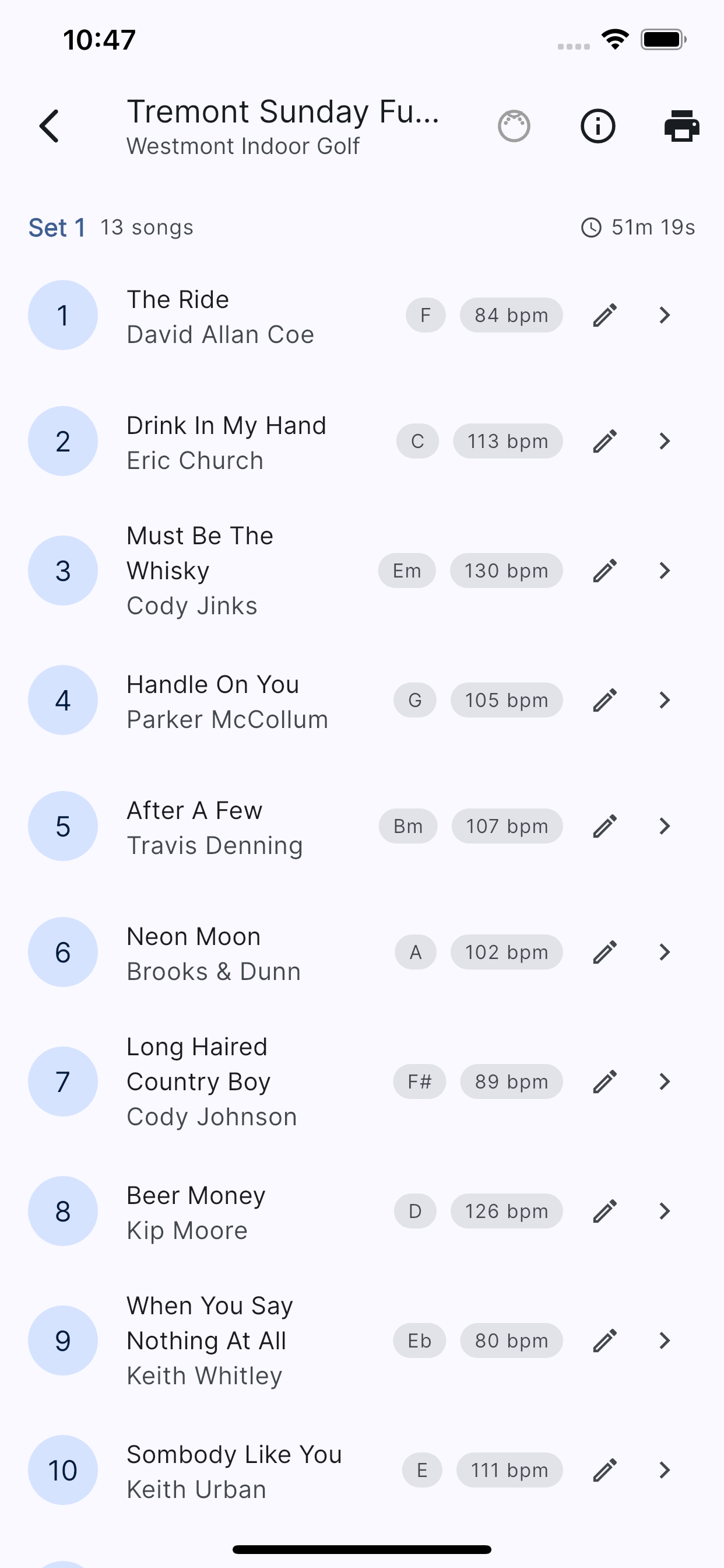Image resolution: width=724 pixels, height=1568 pixels.
Task: Expand Must Be The Whisky chevron
Action: pos(665,570)
